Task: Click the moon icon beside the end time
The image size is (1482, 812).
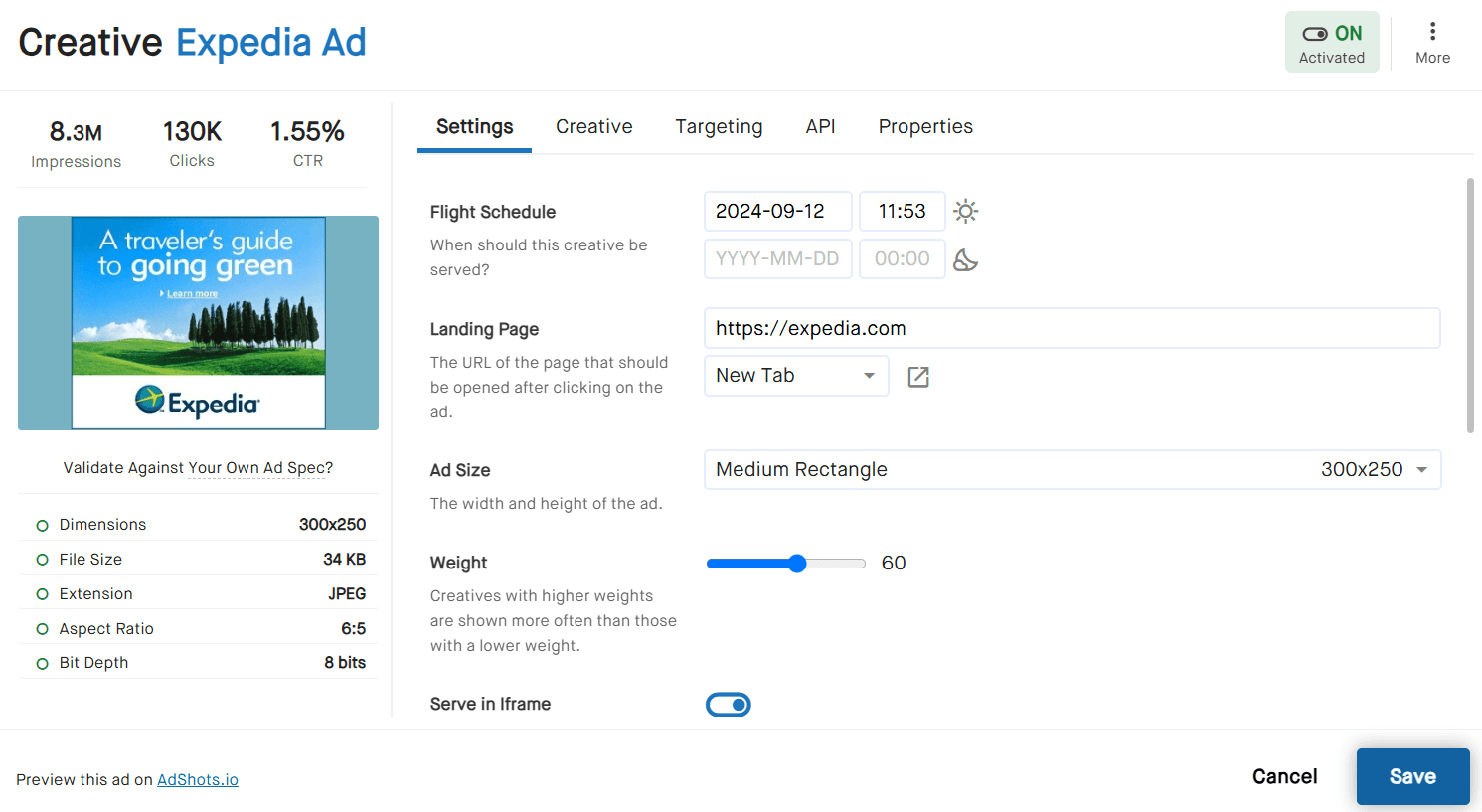Action: 965,259
